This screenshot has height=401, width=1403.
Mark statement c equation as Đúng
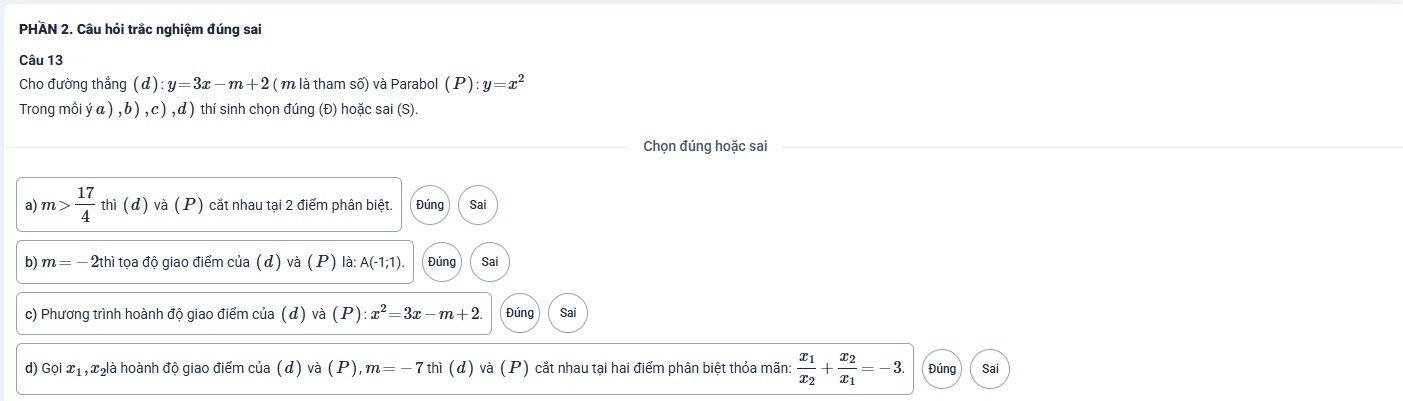(x=520, y=313)
